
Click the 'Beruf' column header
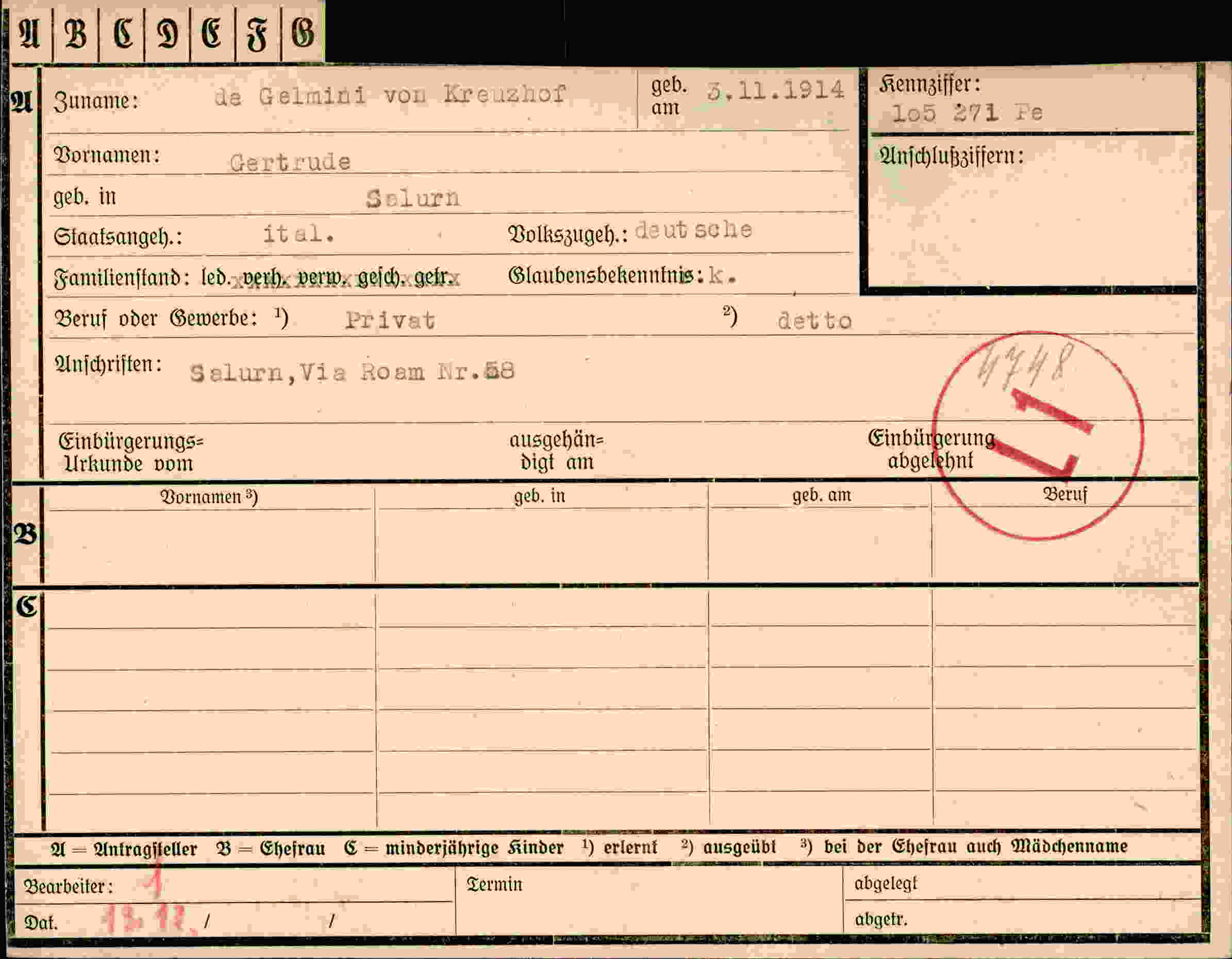(x=1064, y=495)
